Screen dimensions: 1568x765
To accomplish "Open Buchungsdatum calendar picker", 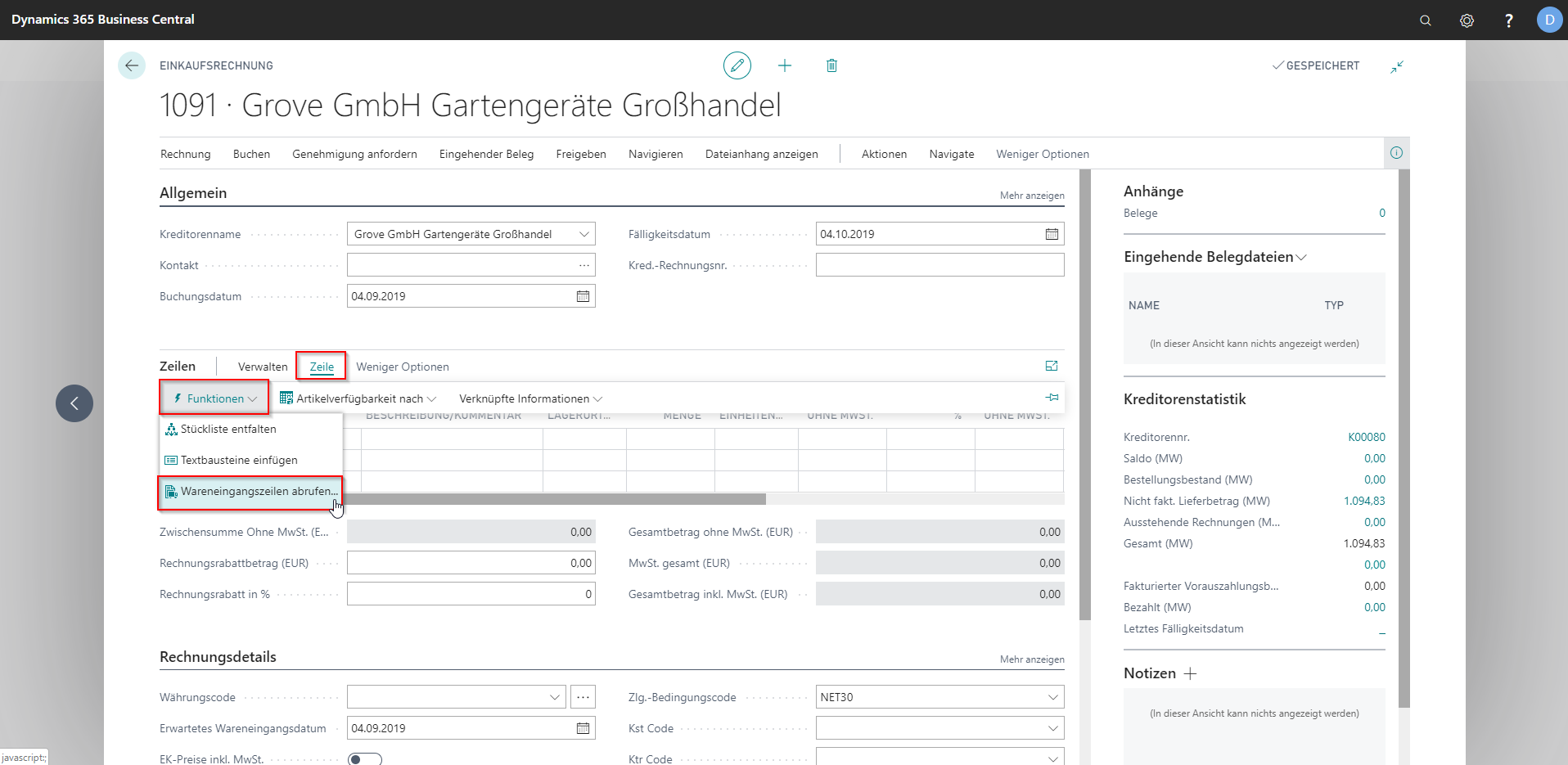I will 583,296.
